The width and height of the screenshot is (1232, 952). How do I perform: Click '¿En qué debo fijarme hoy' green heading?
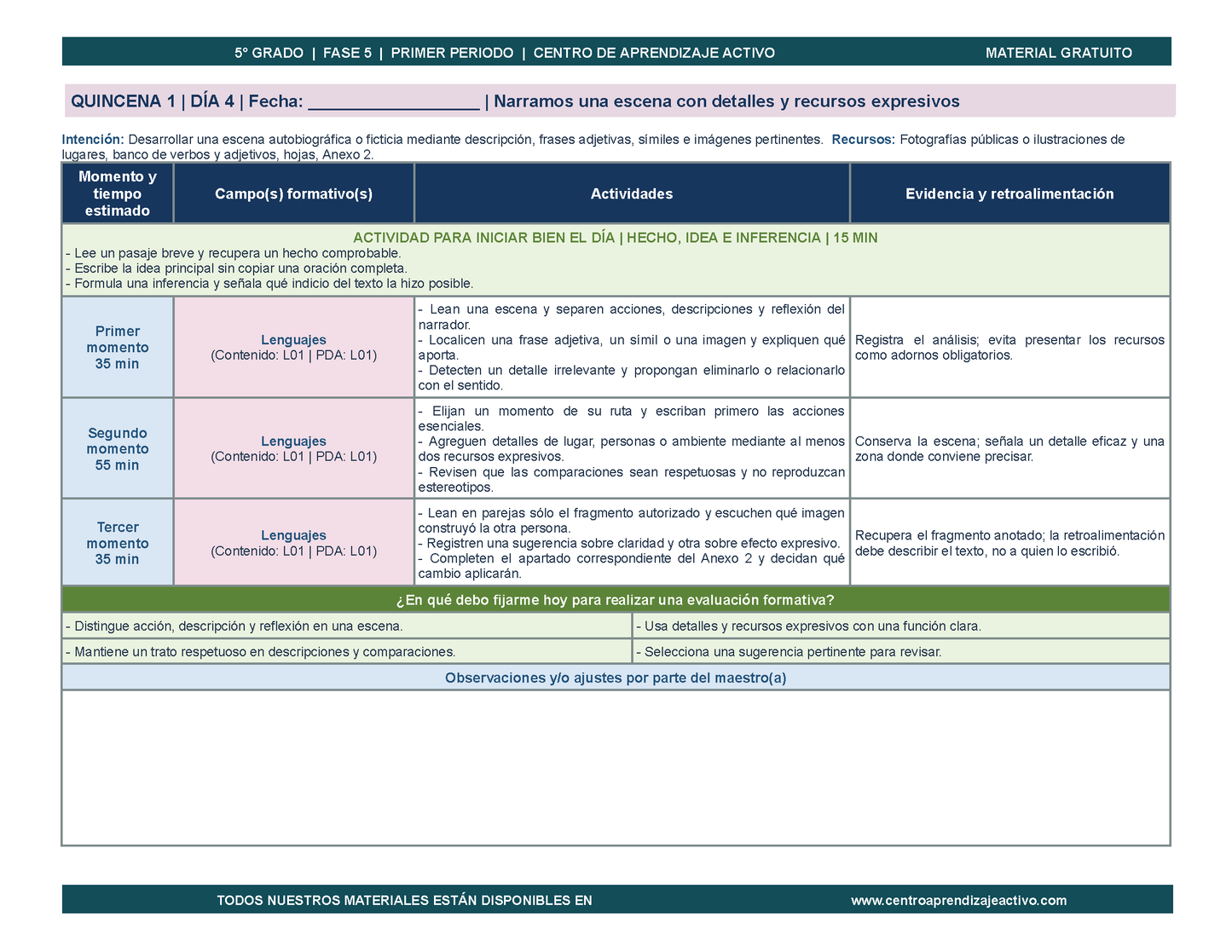coord(616,600)
